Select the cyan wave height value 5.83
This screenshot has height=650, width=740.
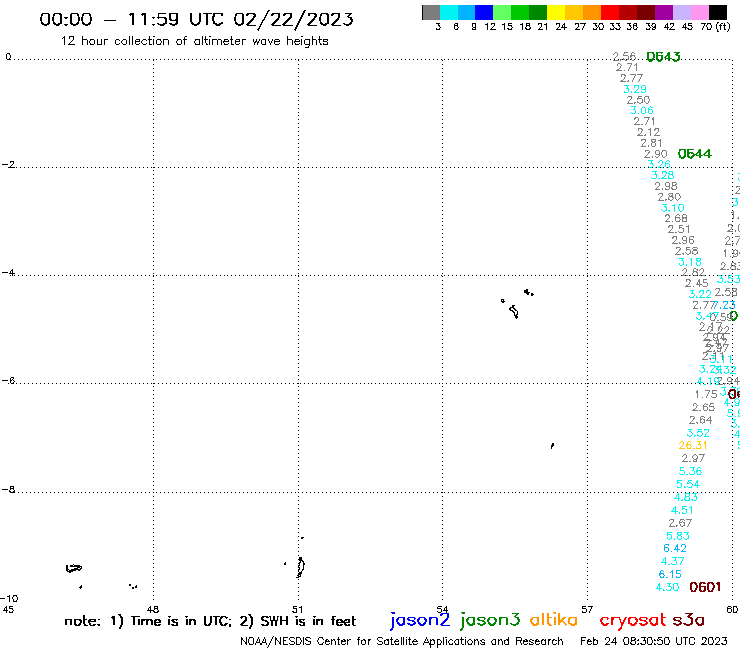(x=678, y=536)
